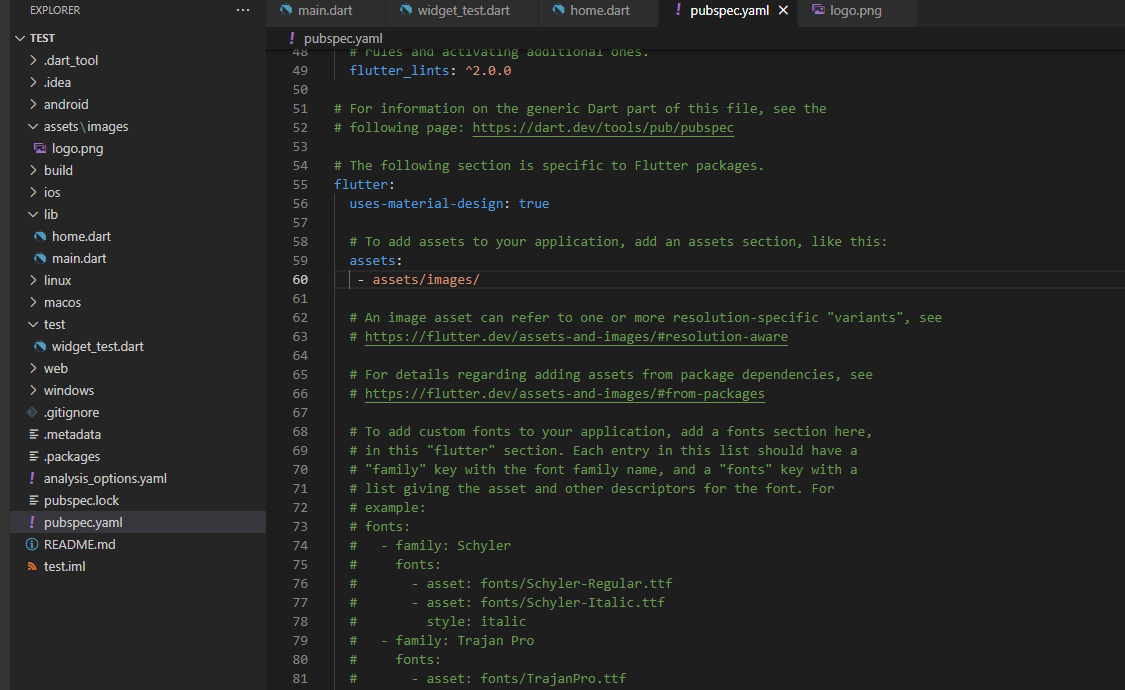
Task: Click the 'assets:' key on line 59
Action: click(376, 260)
